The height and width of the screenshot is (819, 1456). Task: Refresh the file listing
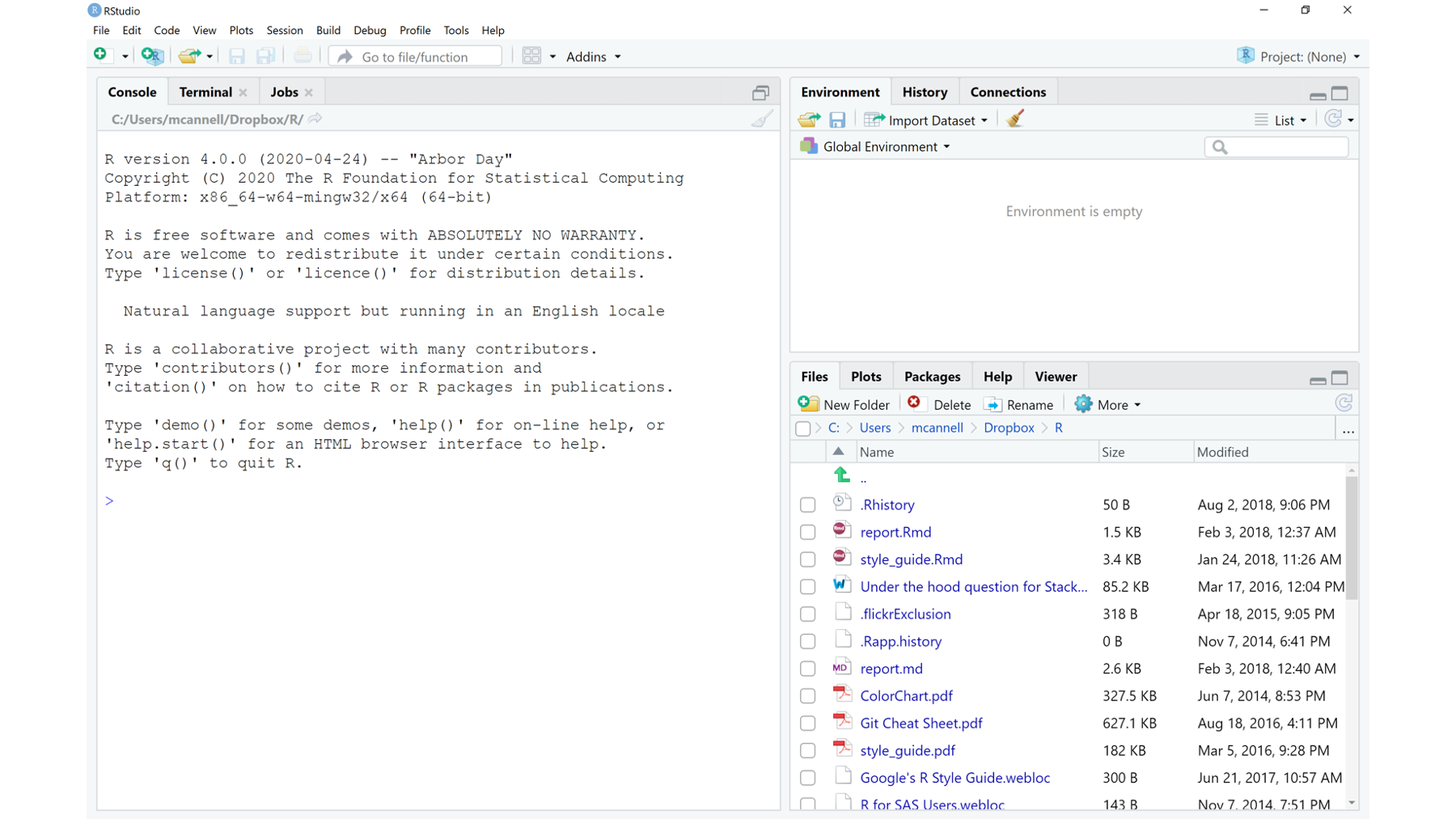click(x=1344, y=403)
